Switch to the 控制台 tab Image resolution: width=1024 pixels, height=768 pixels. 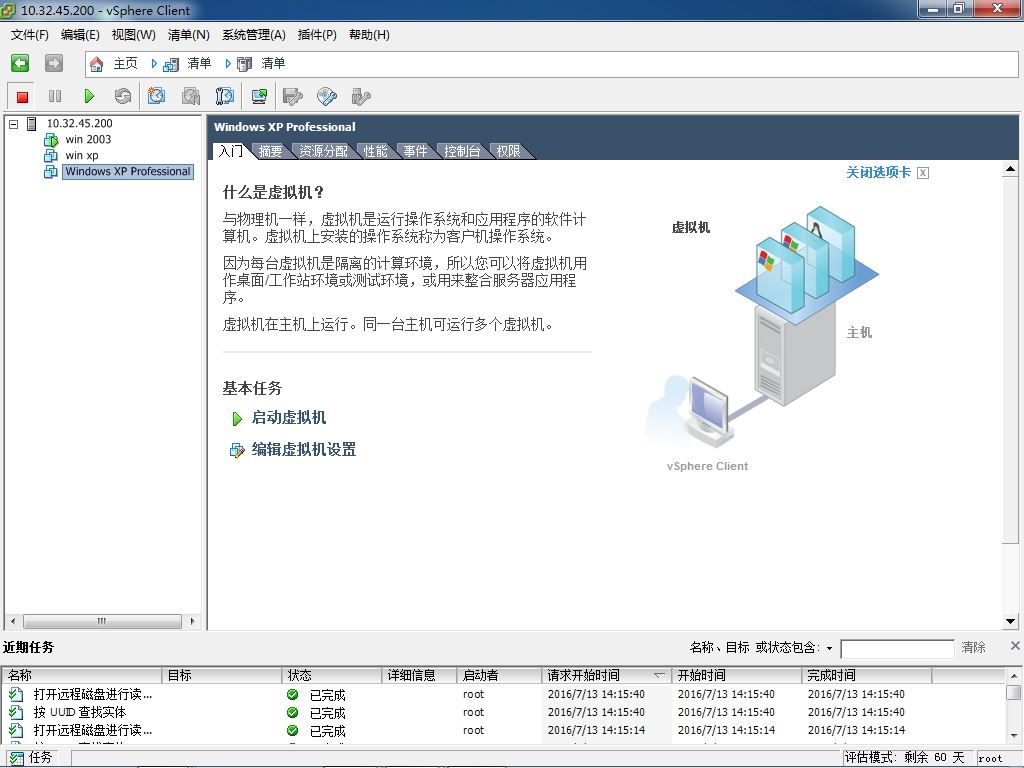click(462, 152)
